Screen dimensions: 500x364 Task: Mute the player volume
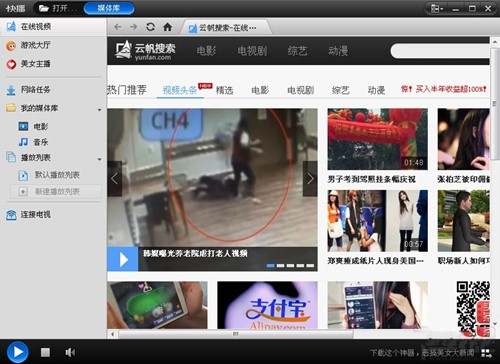point(70,352)
